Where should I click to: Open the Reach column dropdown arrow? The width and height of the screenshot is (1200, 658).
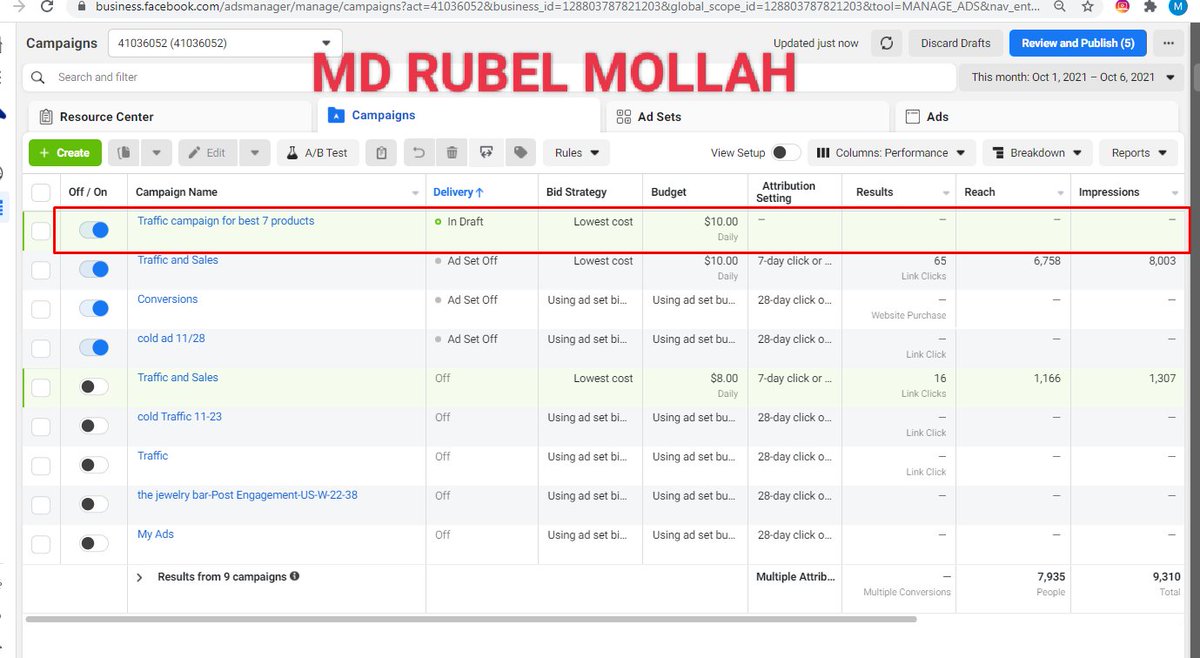pyautogui.click(x=1061, y=193)
